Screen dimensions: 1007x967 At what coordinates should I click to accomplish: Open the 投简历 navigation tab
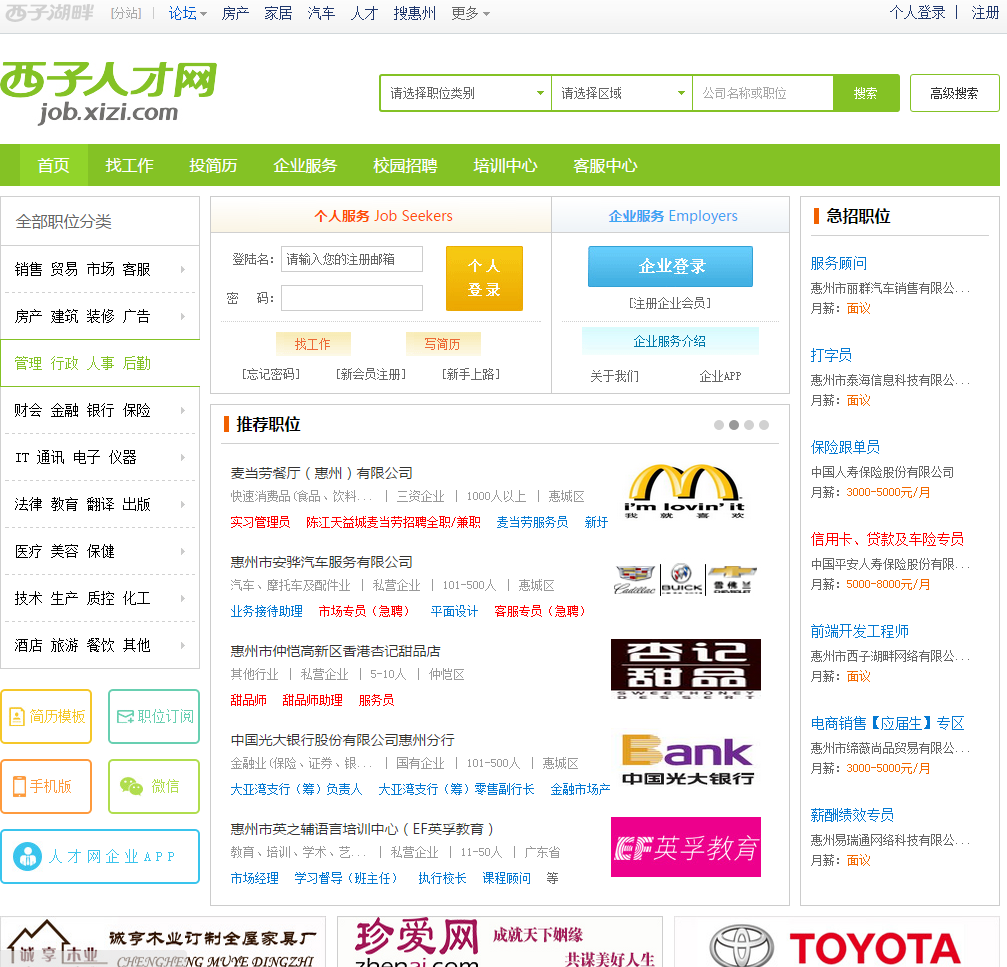tap(213, 166)
